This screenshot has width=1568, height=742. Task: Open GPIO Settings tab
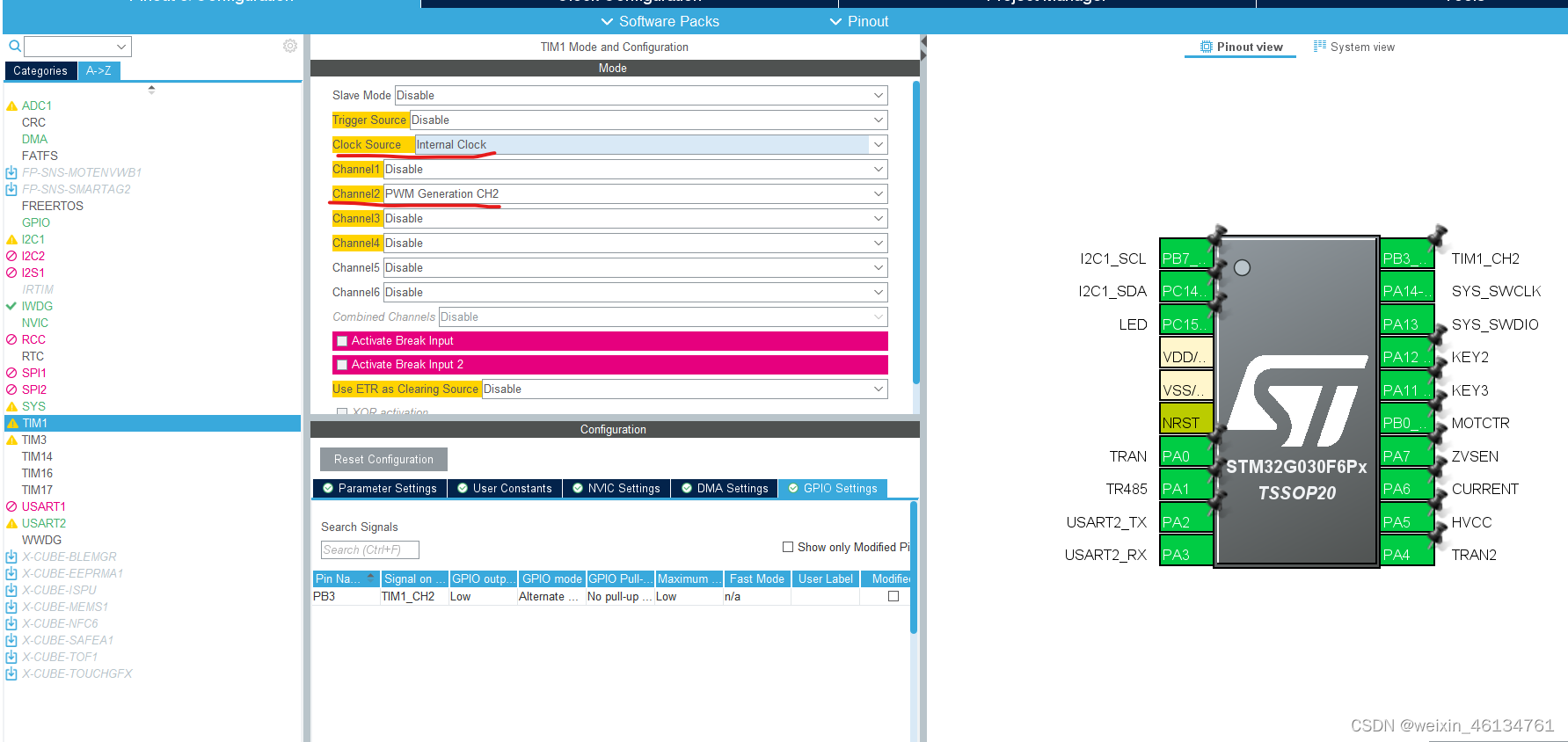coord(832,489)
